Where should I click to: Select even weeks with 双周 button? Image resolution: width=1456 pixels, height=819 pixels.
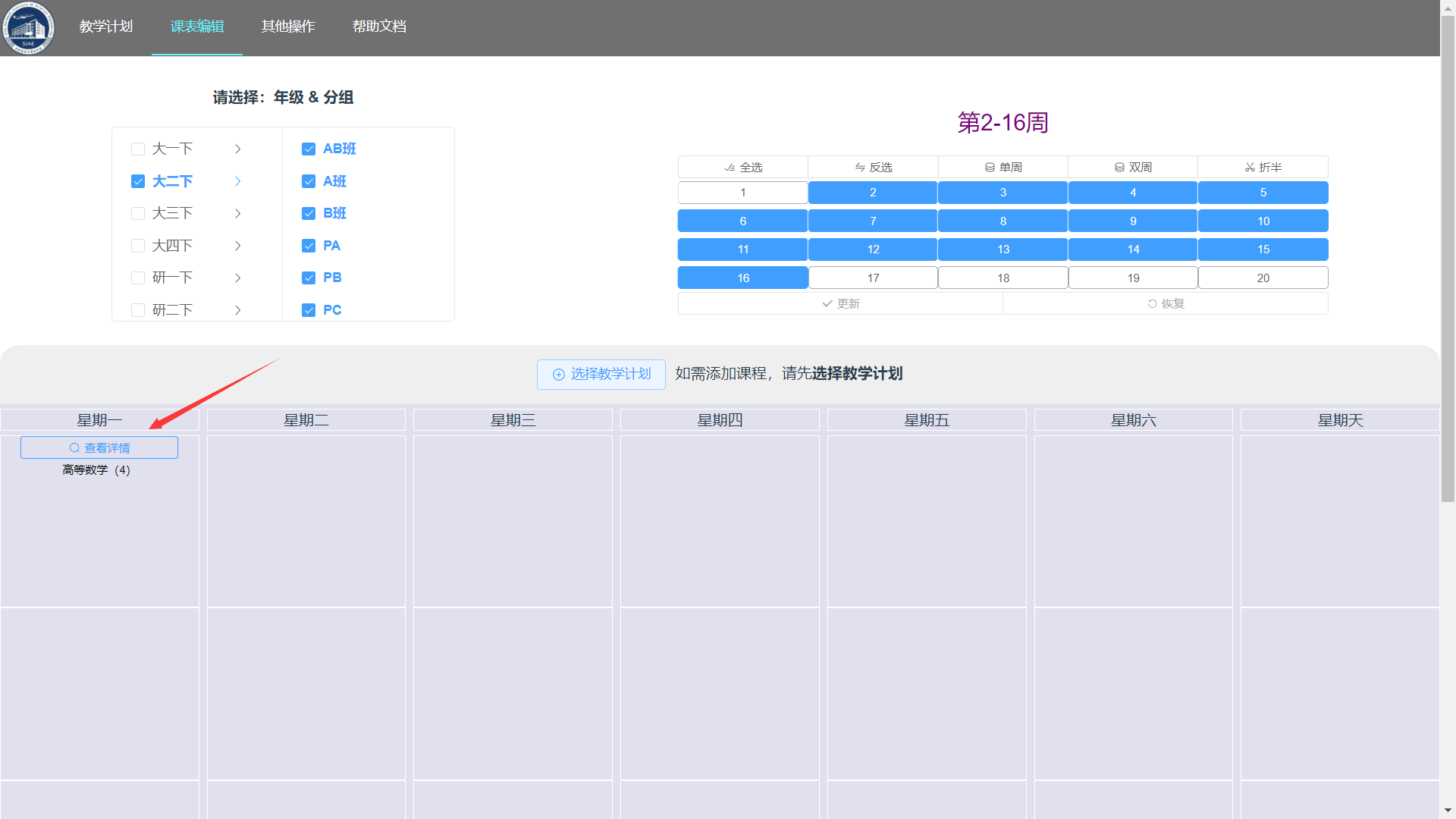click(1133, 167)
